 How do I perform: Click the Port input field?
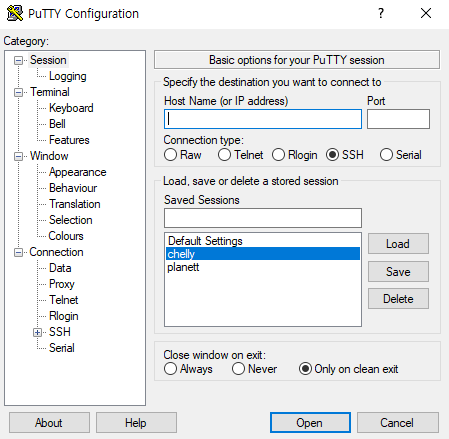(x=398, y=119)
